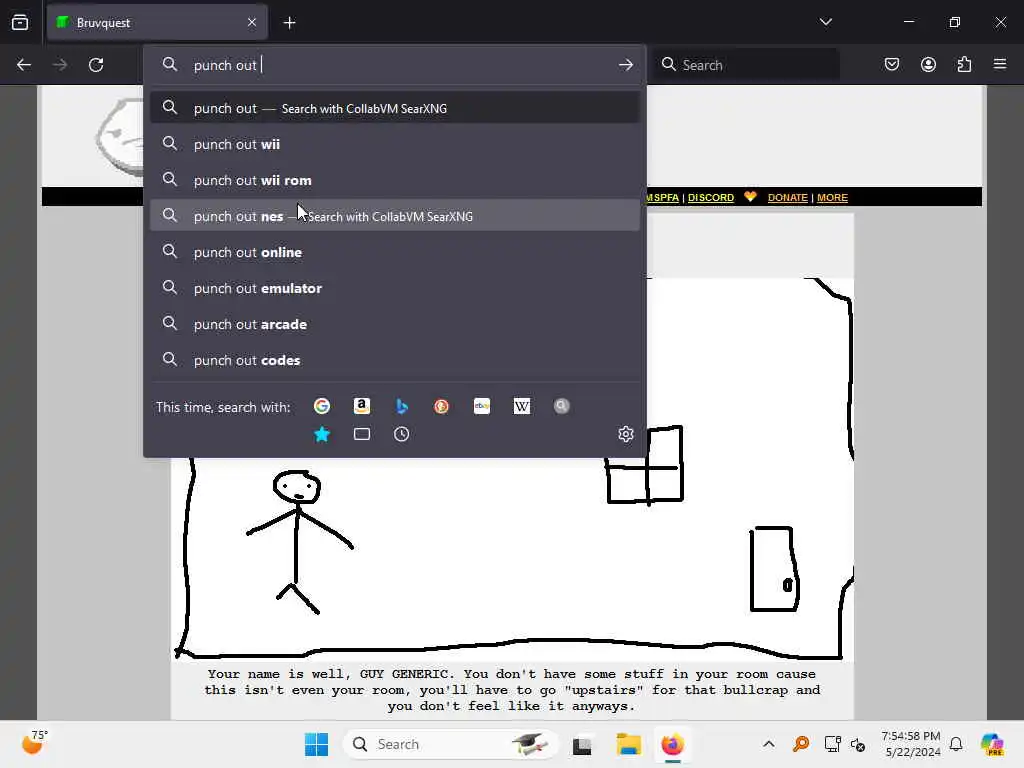Screen dimensions: 1024x768
Task: Choose suggestion 'punch out arcade'
Action: pyautogui.click(x=394, y=324)
